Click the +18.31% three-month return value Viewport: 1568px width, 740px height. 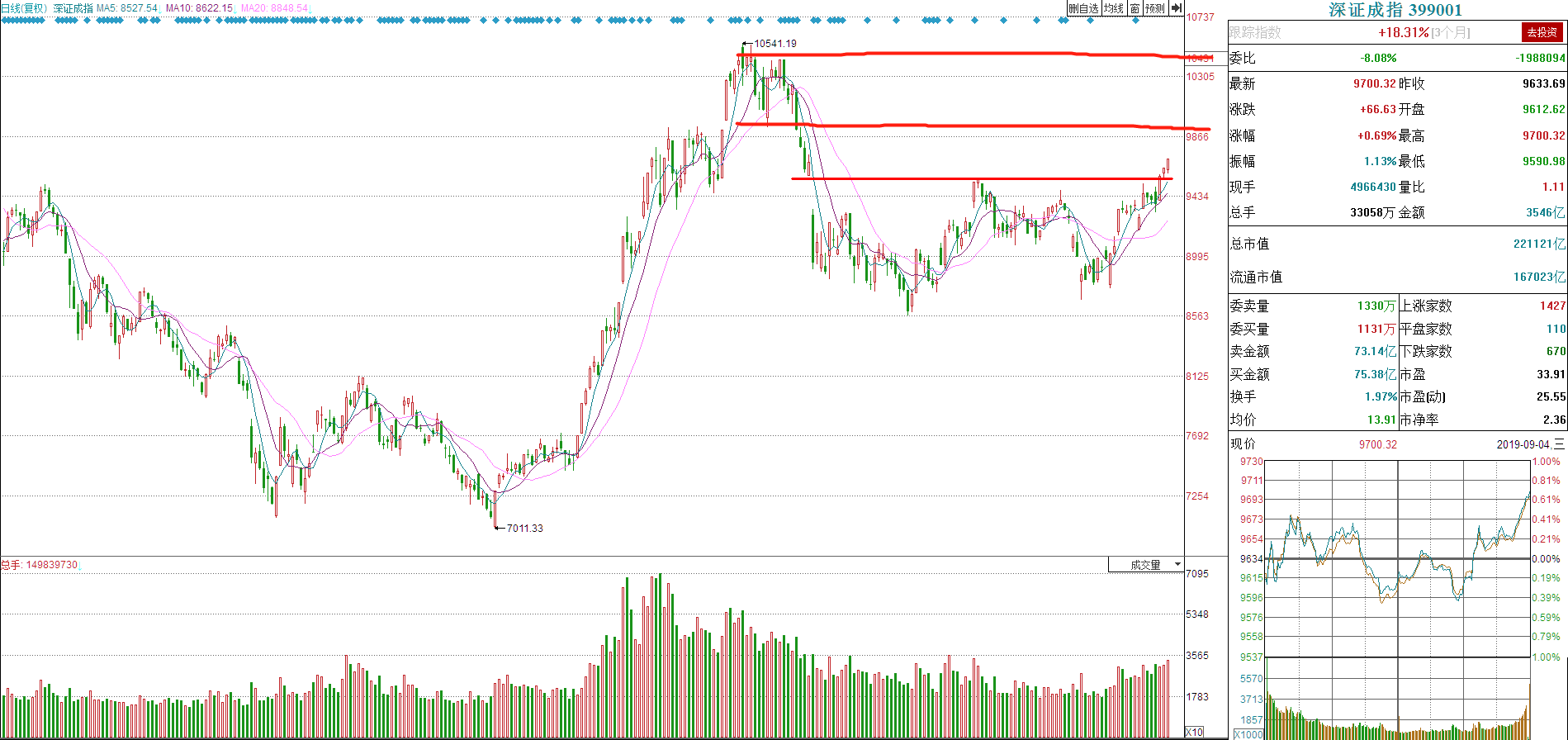click(x=1403, y=32)
